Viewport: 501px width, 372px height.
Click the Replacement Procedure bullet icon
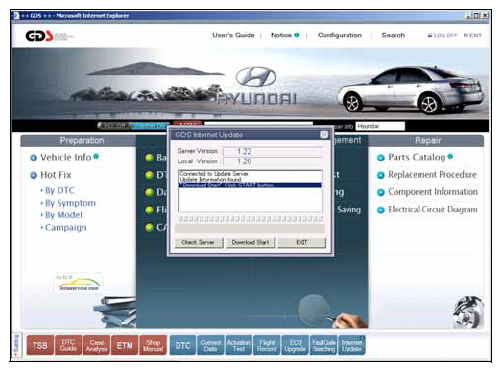(x=381, y=175)
